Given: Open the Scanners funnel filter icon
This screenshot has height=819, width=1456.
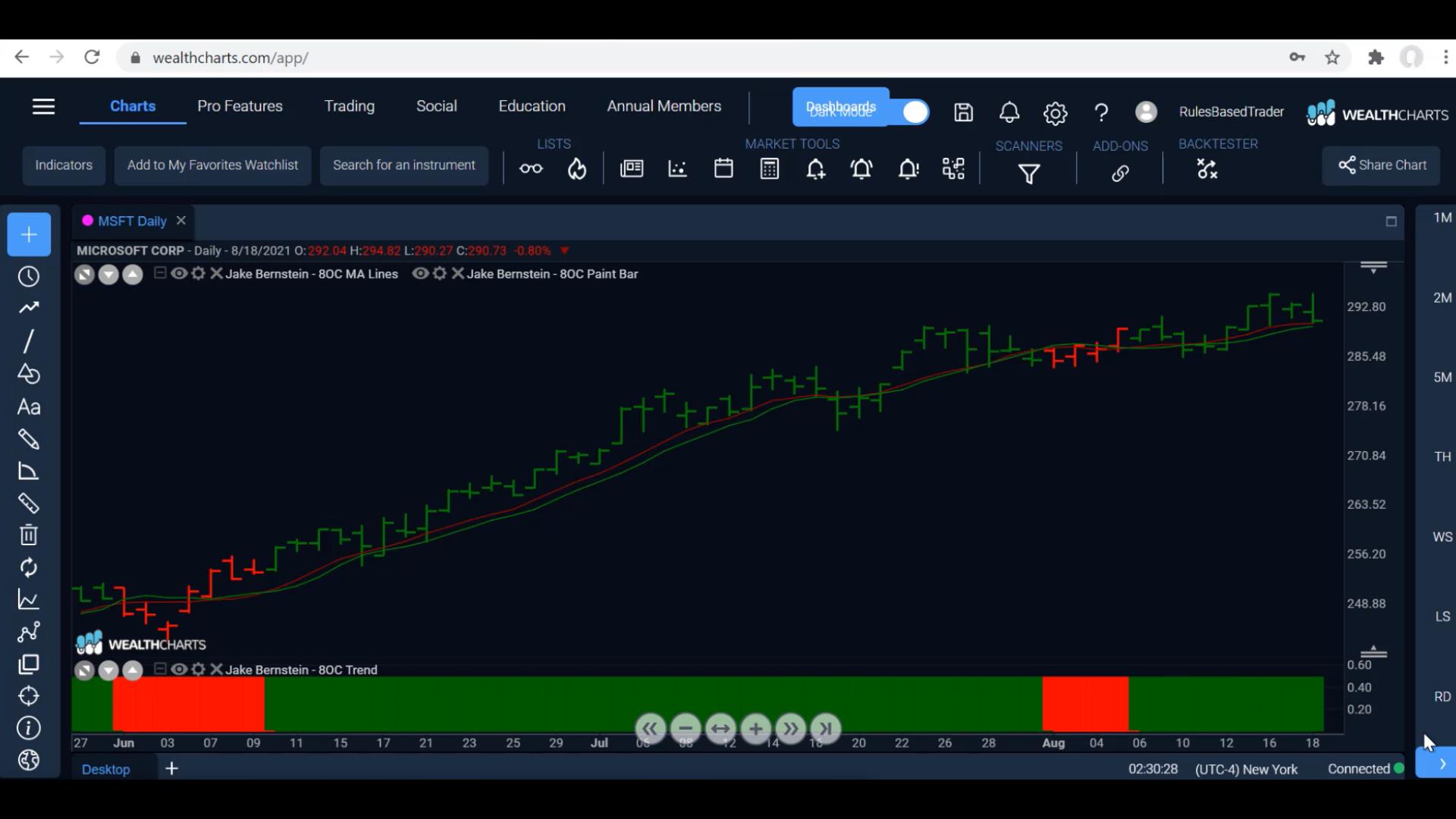Looking at the screenshot, I should pos(1029,174).
